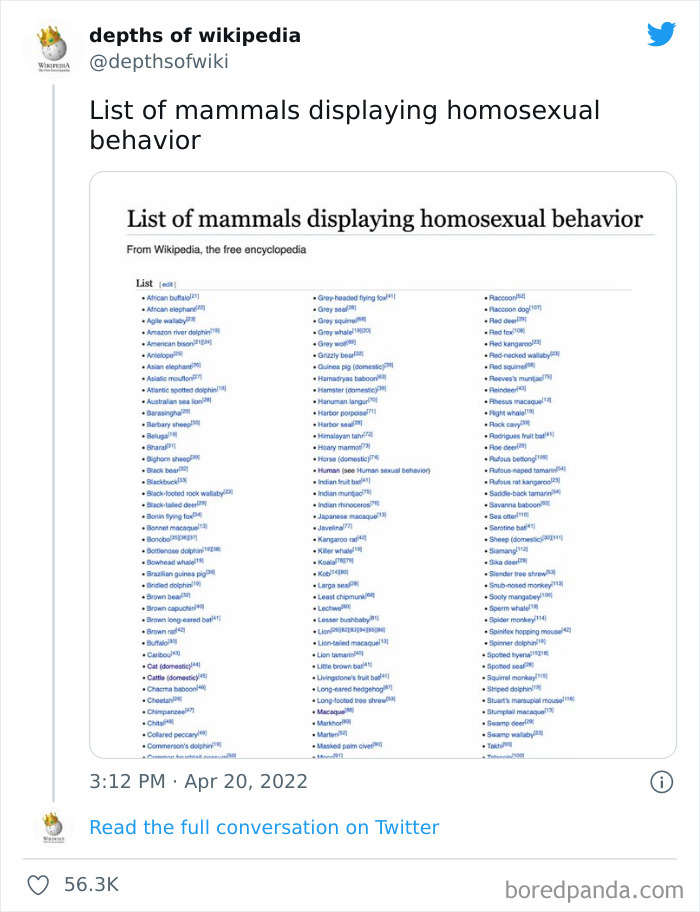
Task: Click the 56.3K likes count
Action: point(91,884)
